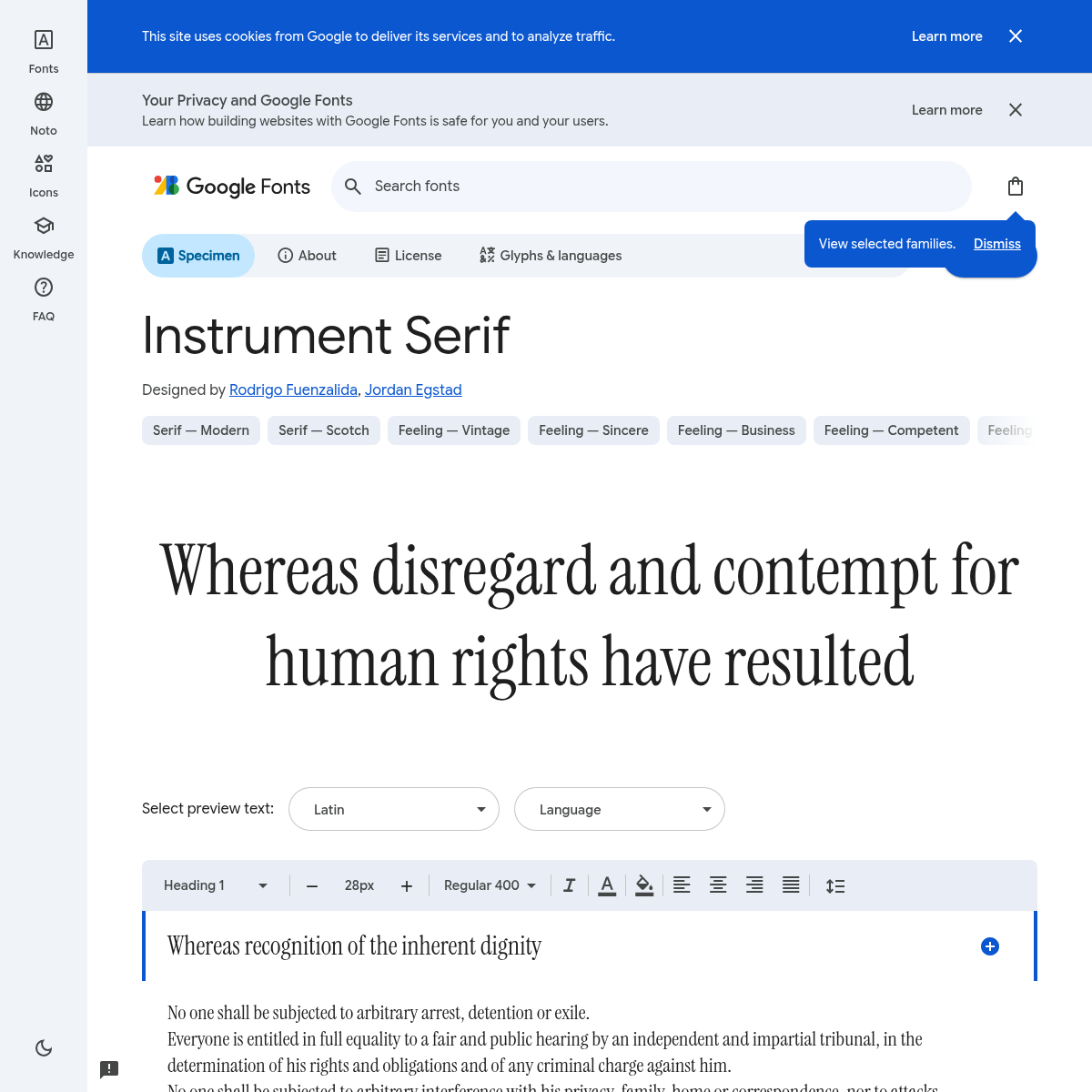Click the Instrument Serif title
Image resolution: width=1092 pixels, height=1092 pixels.
(326, 335)
